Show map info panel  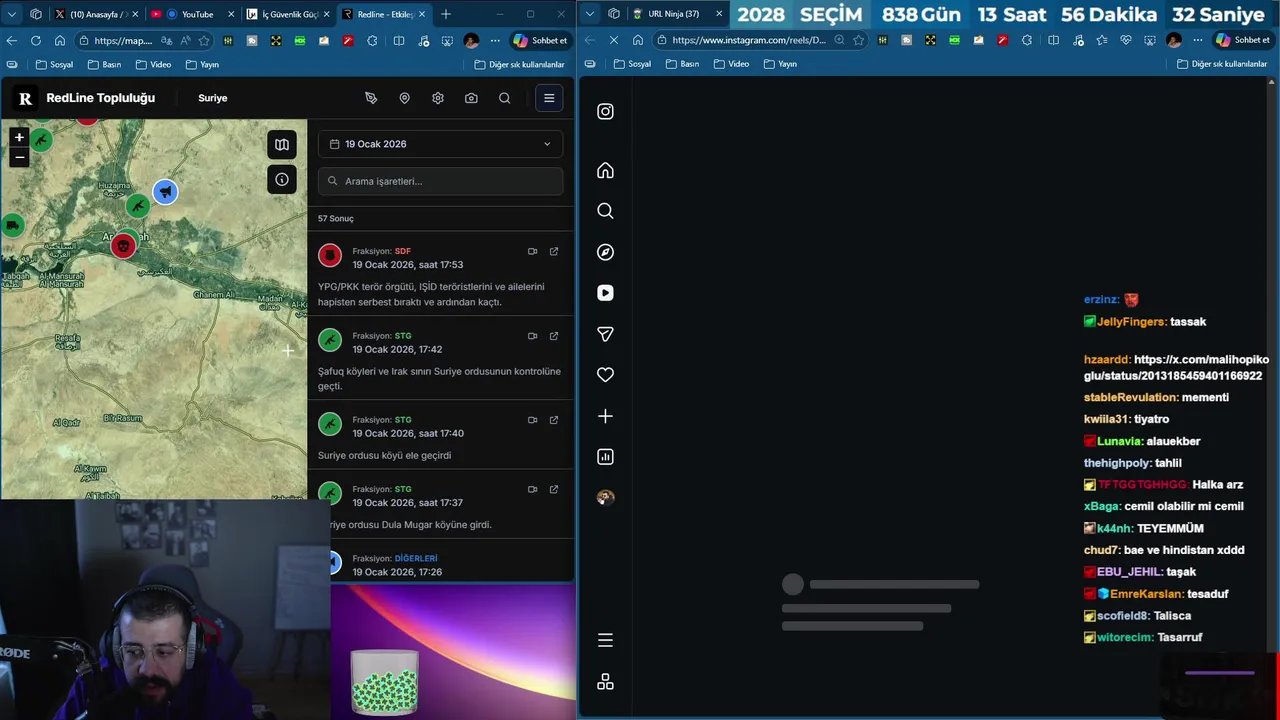[x=282, y=179]
